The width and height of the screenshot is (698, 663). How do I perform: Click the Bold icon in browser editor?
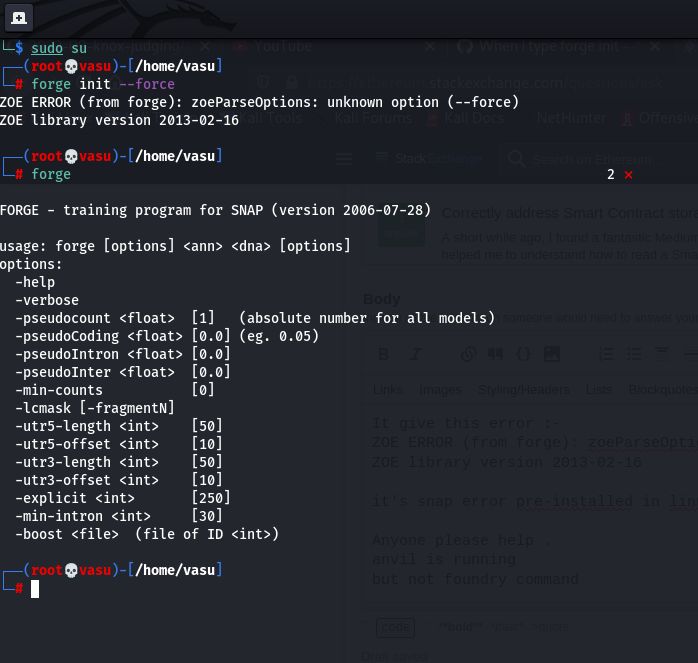click(x=383, y=354)
